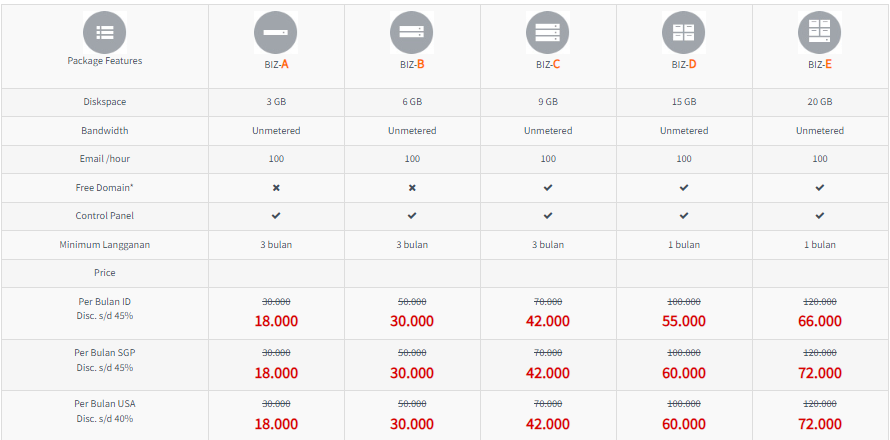Click the Free Domain cross for BIZ-A

point(276,187)
